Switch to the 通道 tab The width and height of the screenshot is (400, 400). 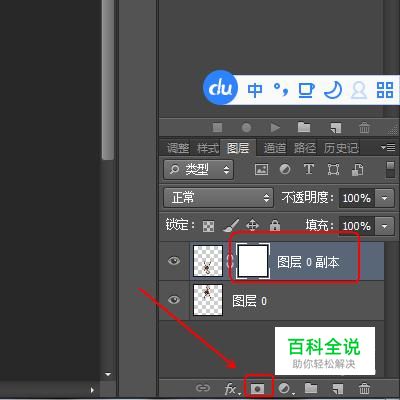tap(275, 148)
